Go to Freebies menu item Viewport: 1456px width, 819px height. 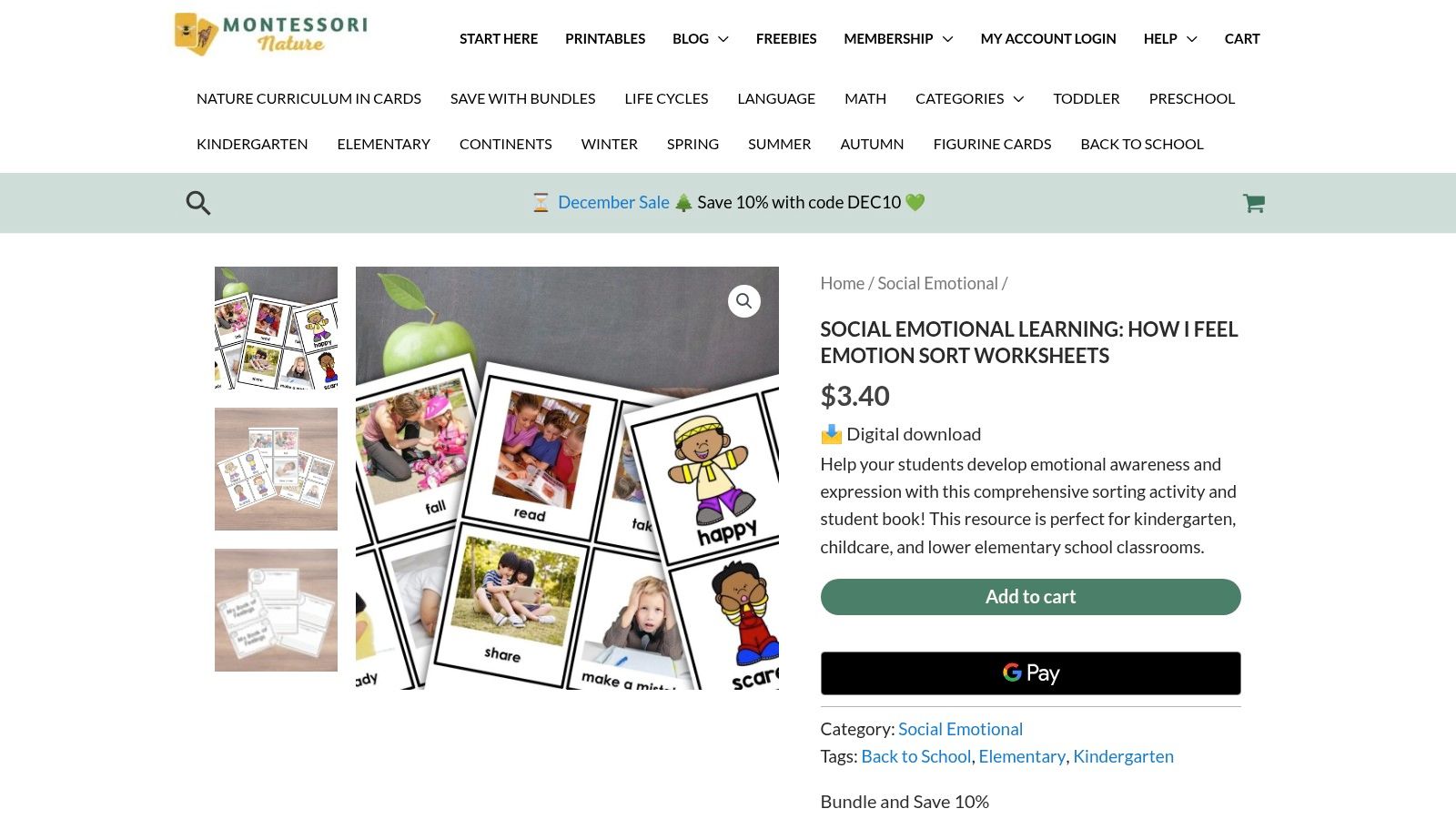[786, 38]
